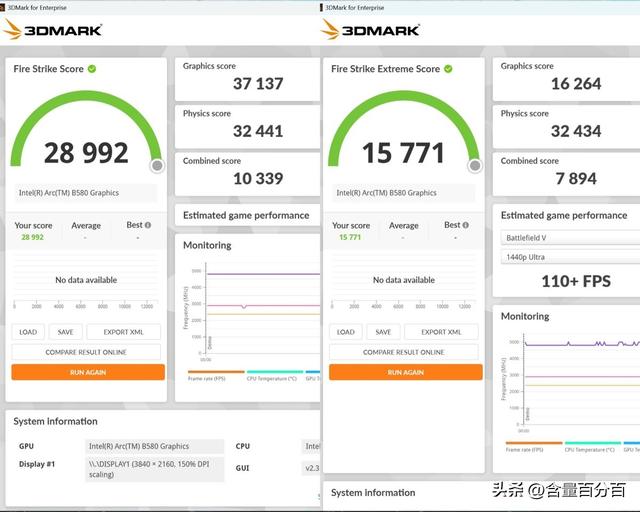Click GPU name under Fire Strike gauge
The width and height of the screenshot is (640, 512).
tap(85, 193)
